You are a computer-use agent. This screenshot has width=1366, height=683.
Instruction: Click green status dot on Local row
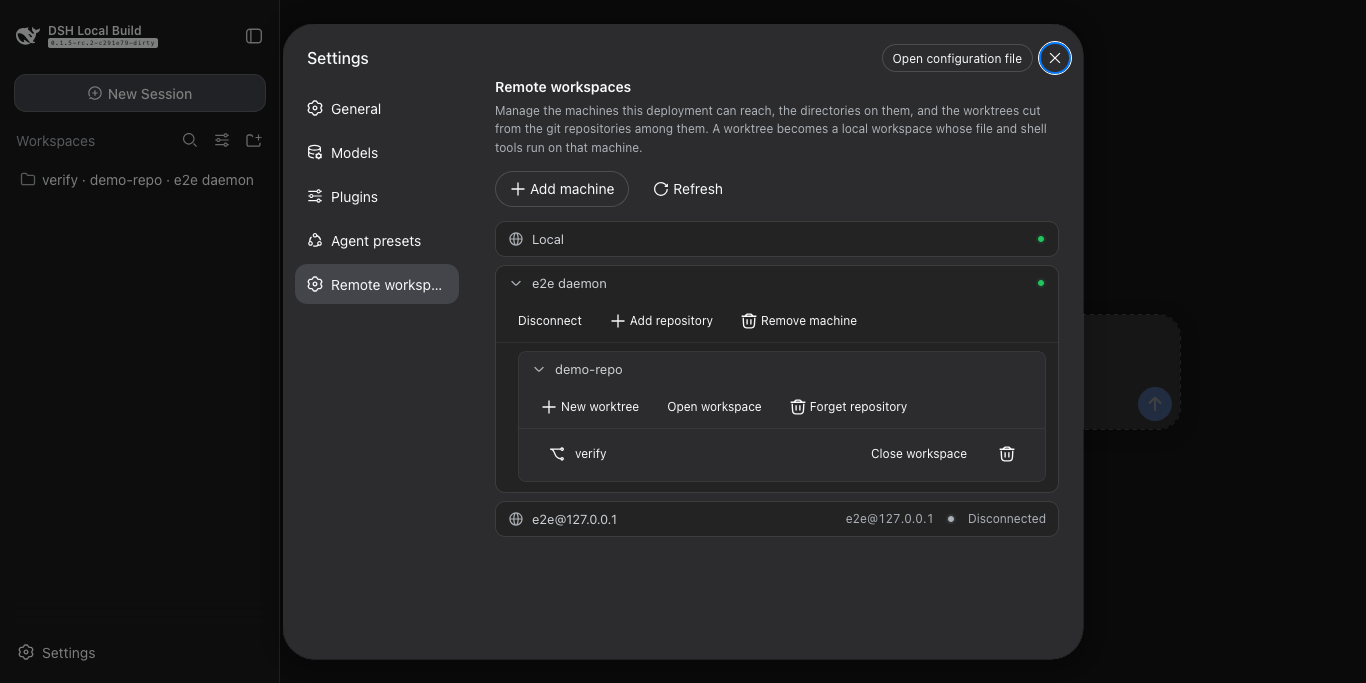1041,239
